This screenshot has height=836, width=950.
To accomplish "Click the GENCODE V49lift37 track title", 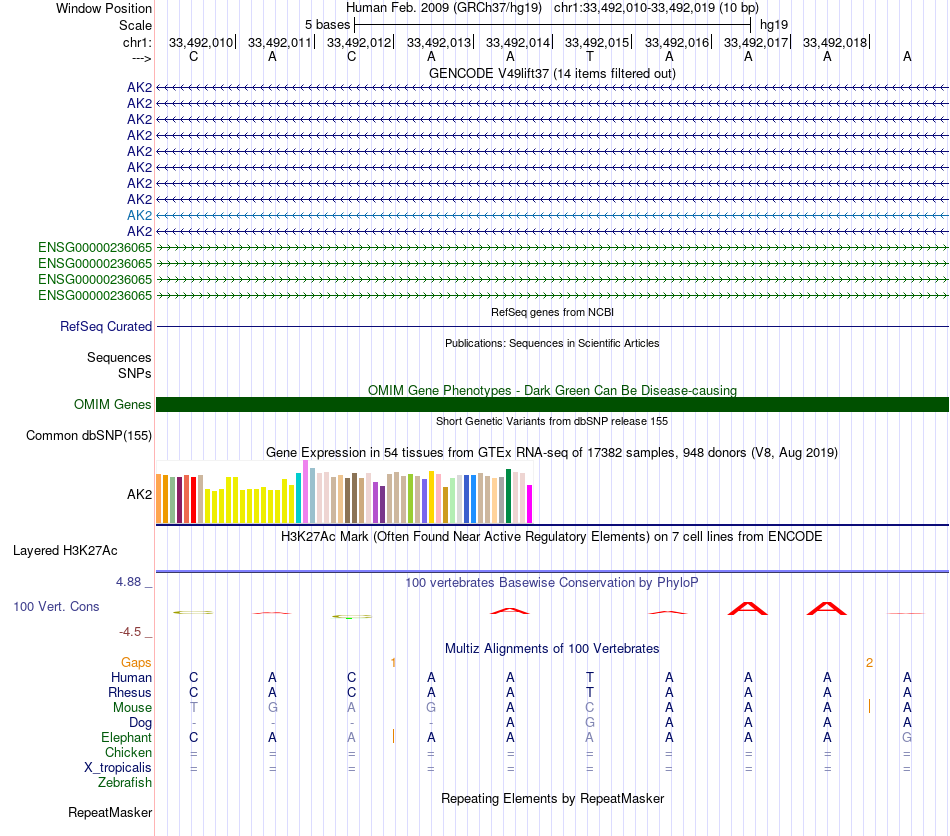I will tap(552, 73).
